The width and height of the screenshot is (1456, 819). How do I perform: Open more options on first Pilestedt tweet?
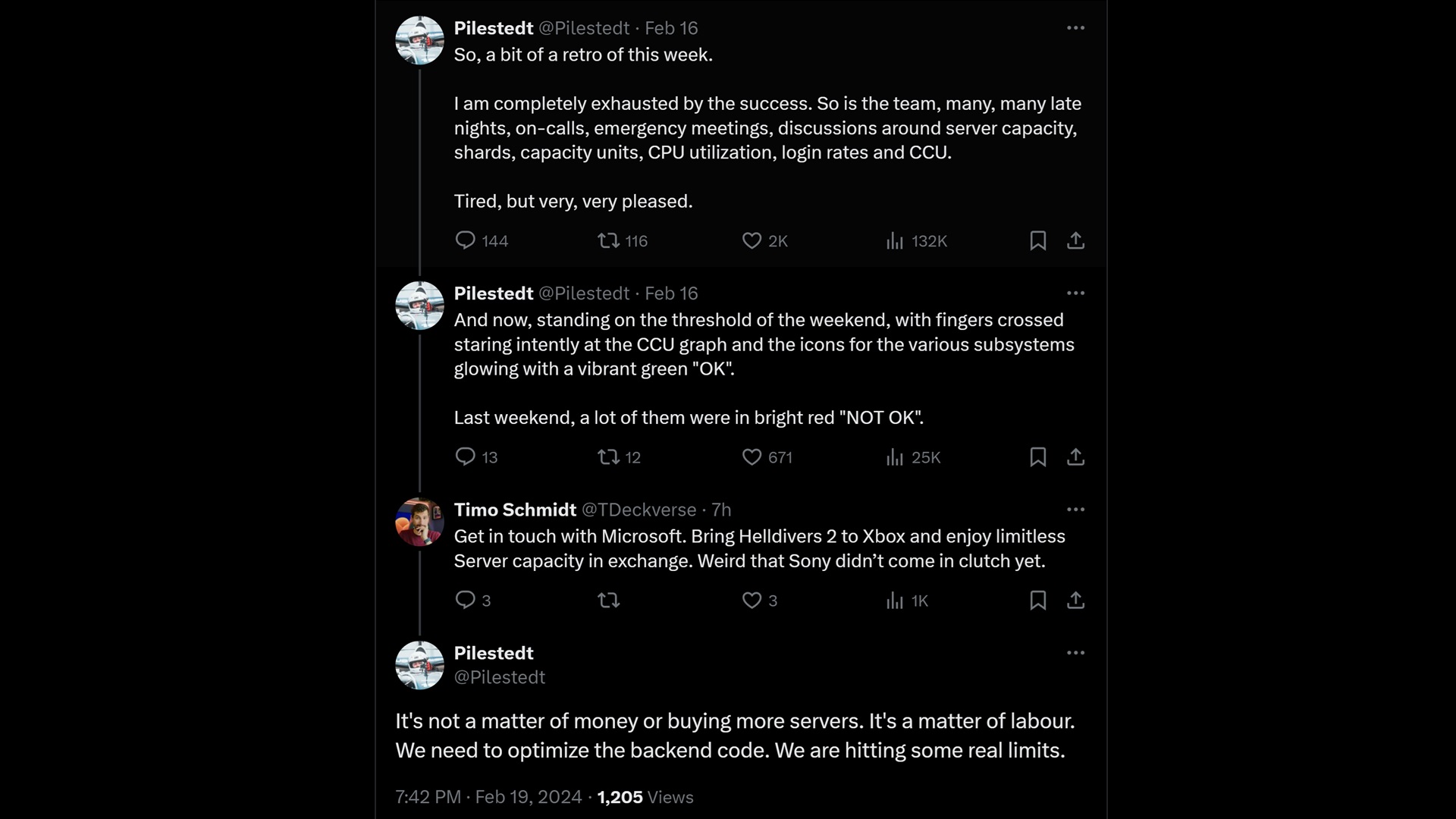pos(1075,28)
